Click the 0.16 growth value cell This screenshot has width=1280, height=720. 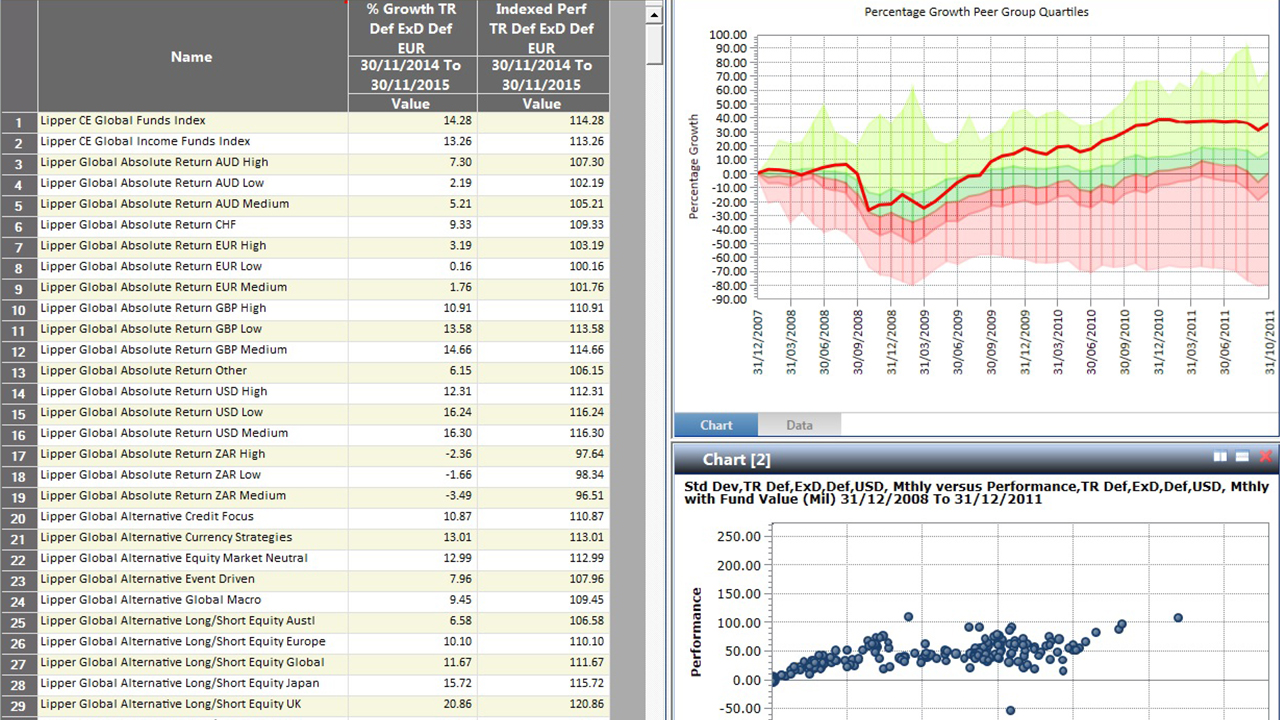click(x=412, y=266)
